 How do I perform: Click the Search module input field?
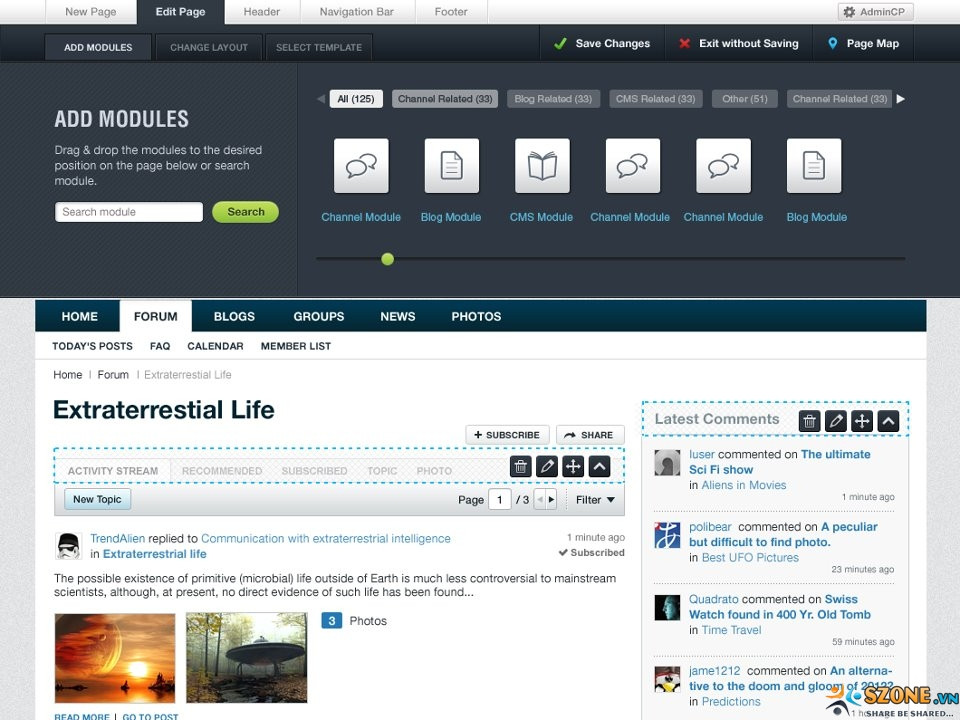[x=129, y=212]
